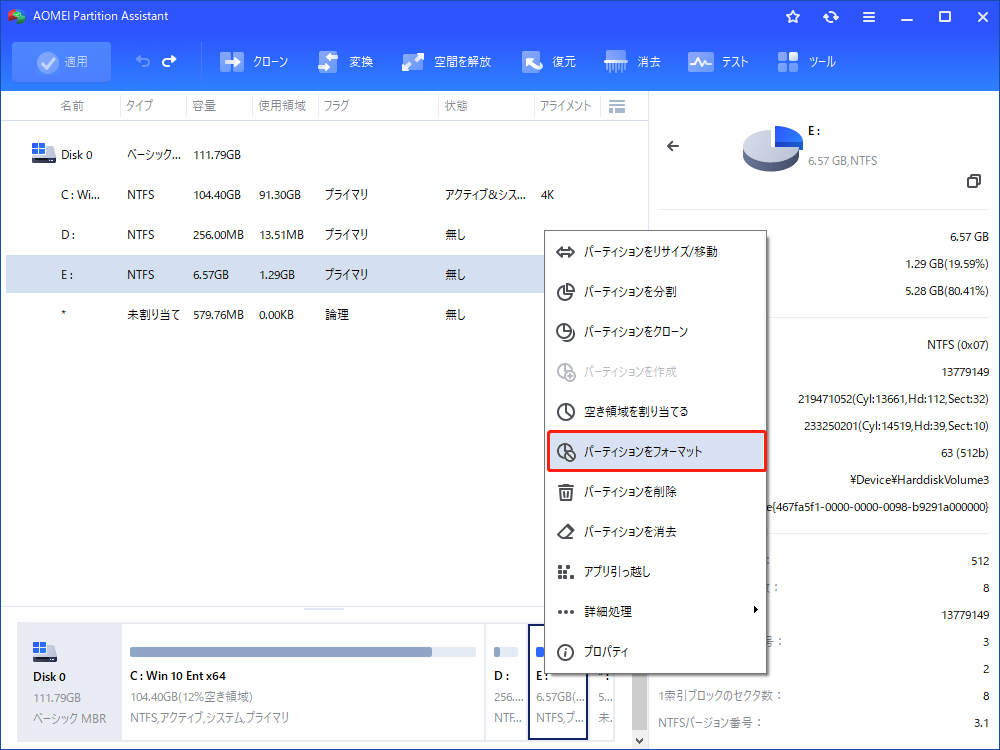
Task: Open the hamburger menu in title bar
Action: pyautogui.click(x=869, y=17)
